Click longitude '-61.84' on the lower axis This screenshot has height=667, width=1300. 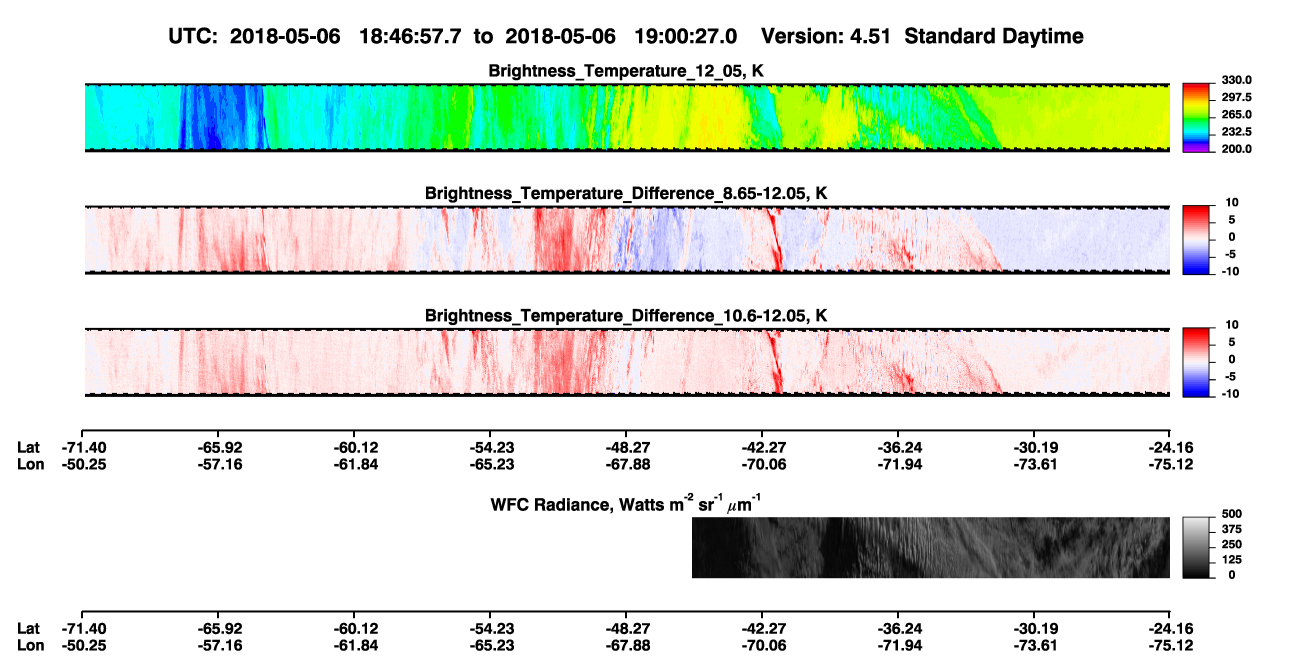click(354, 645)
